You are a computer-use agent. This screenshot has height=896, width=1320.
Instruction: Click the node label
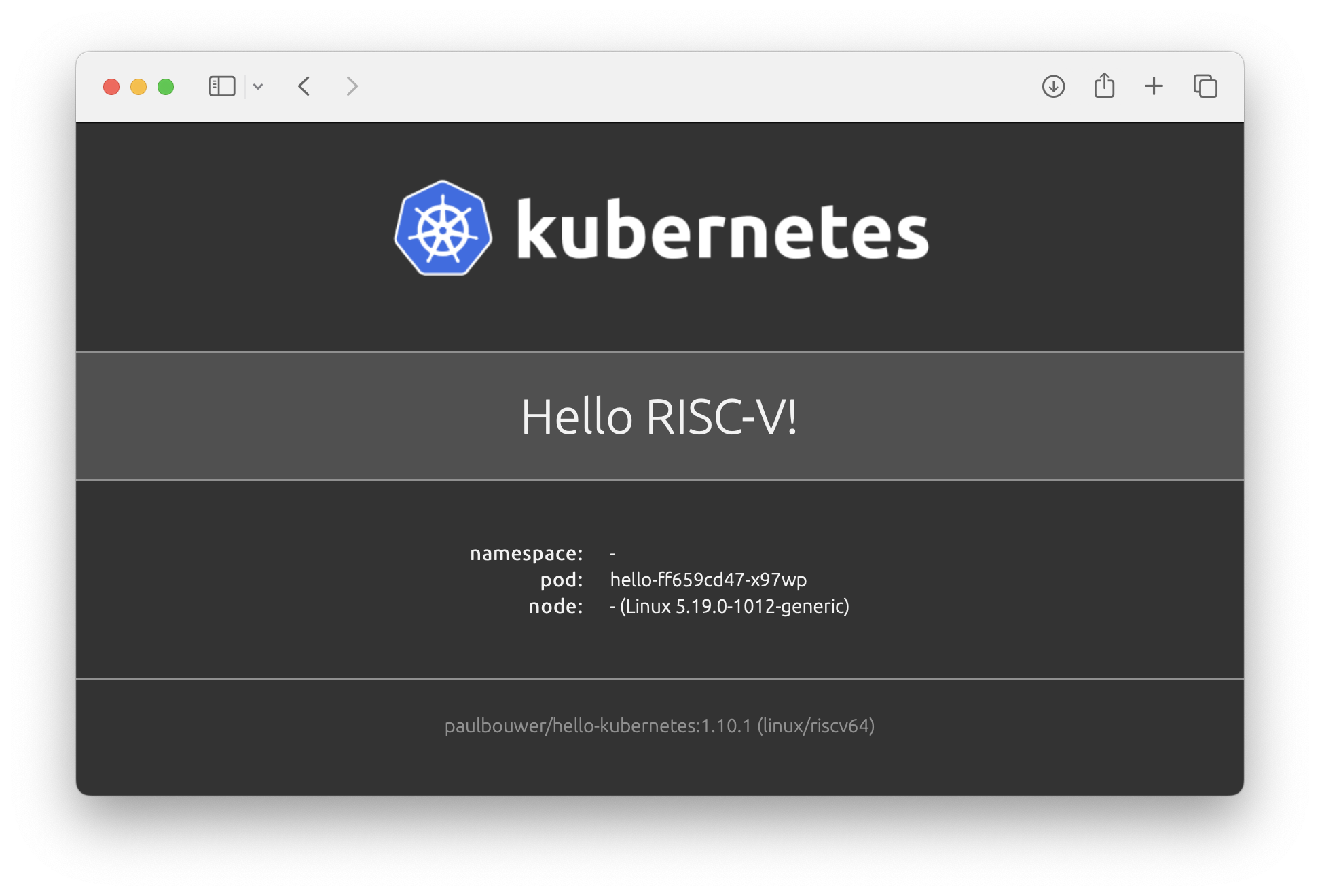click(555, 606)
